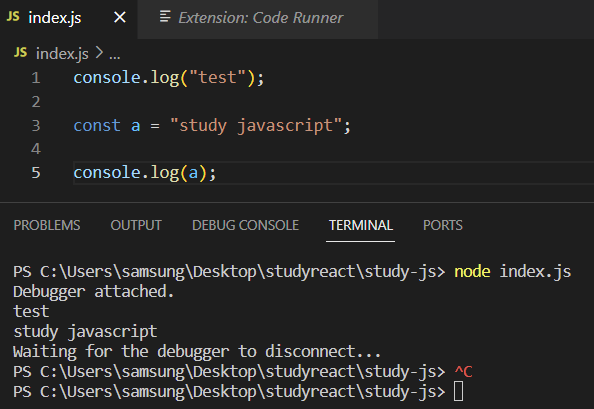Click the red ^C in terminal

coord(463,372)
